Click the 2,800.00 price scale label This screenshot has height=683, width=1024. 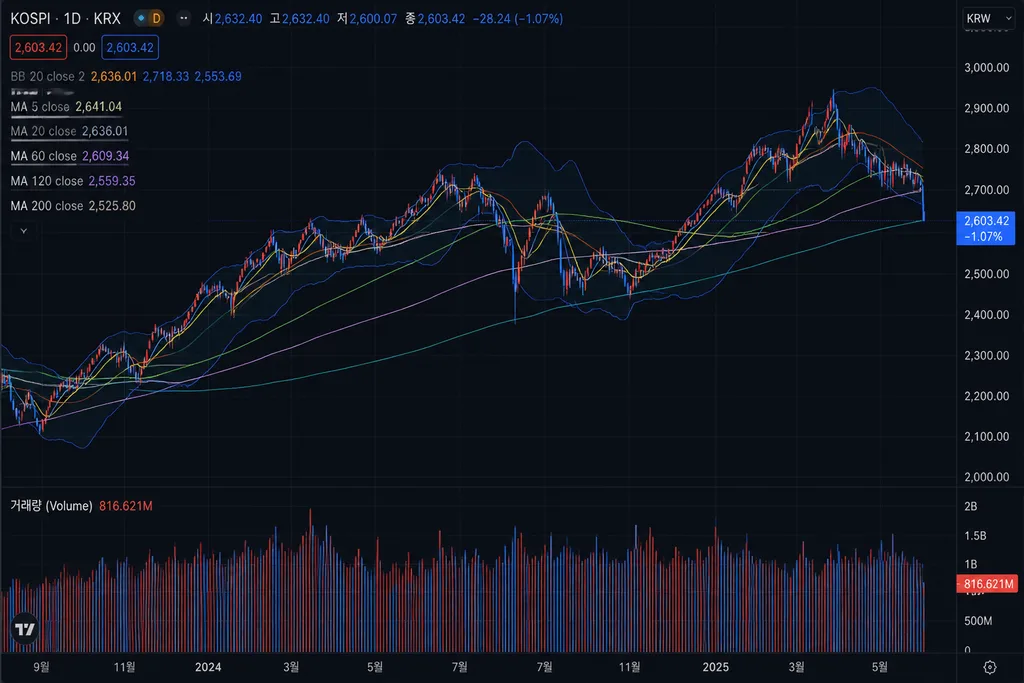[986, 149]
